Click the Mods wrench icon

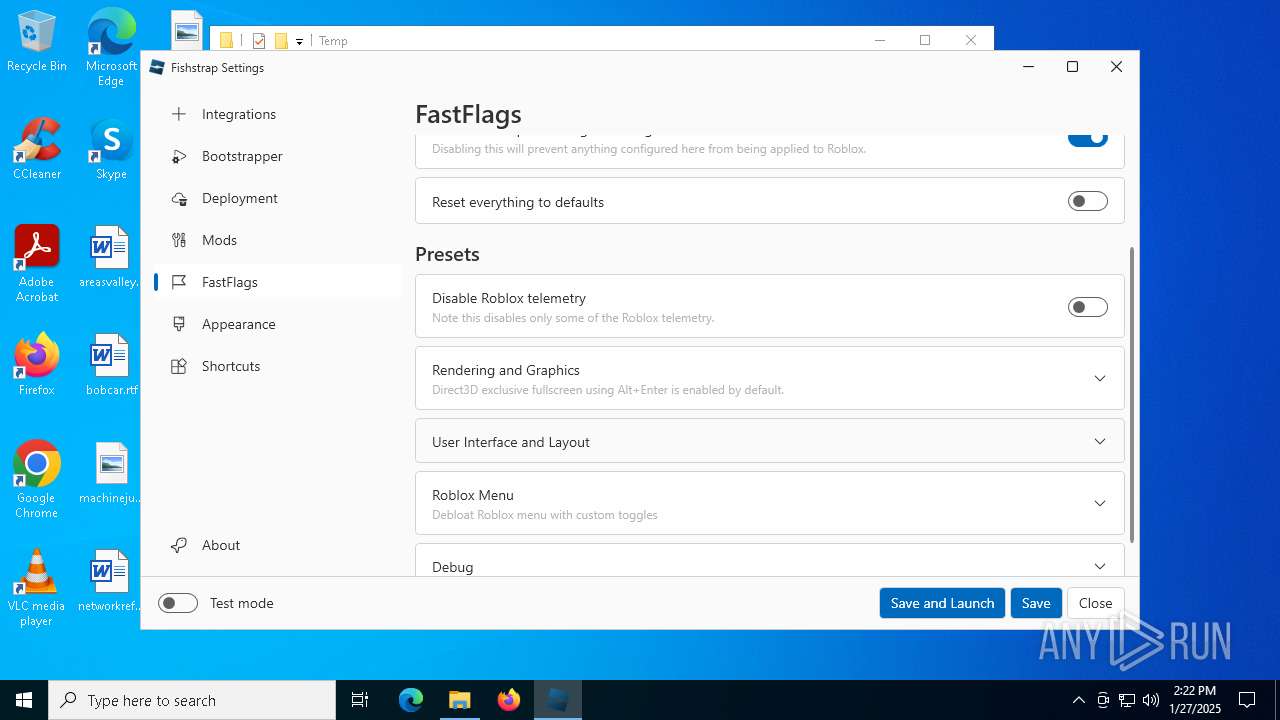point(179,240)
